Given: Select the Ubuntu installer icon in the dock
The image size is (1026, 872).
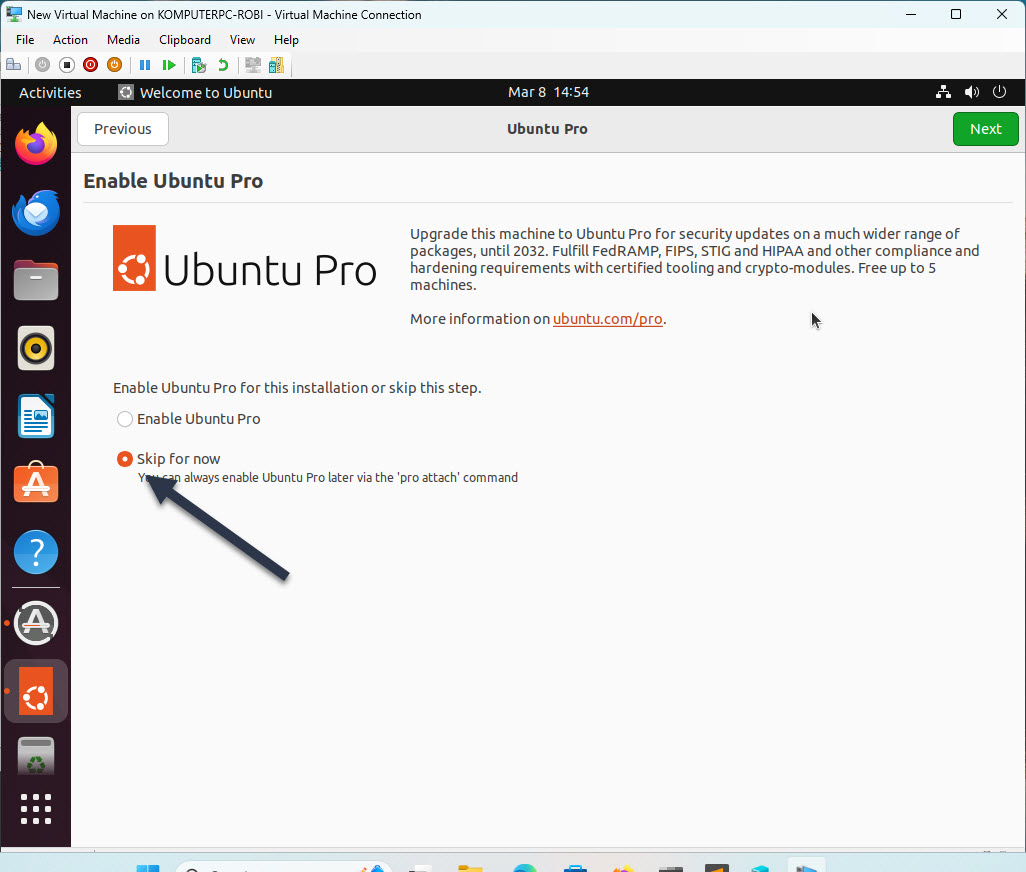Looking at the screenshot, I should (36, 690).
